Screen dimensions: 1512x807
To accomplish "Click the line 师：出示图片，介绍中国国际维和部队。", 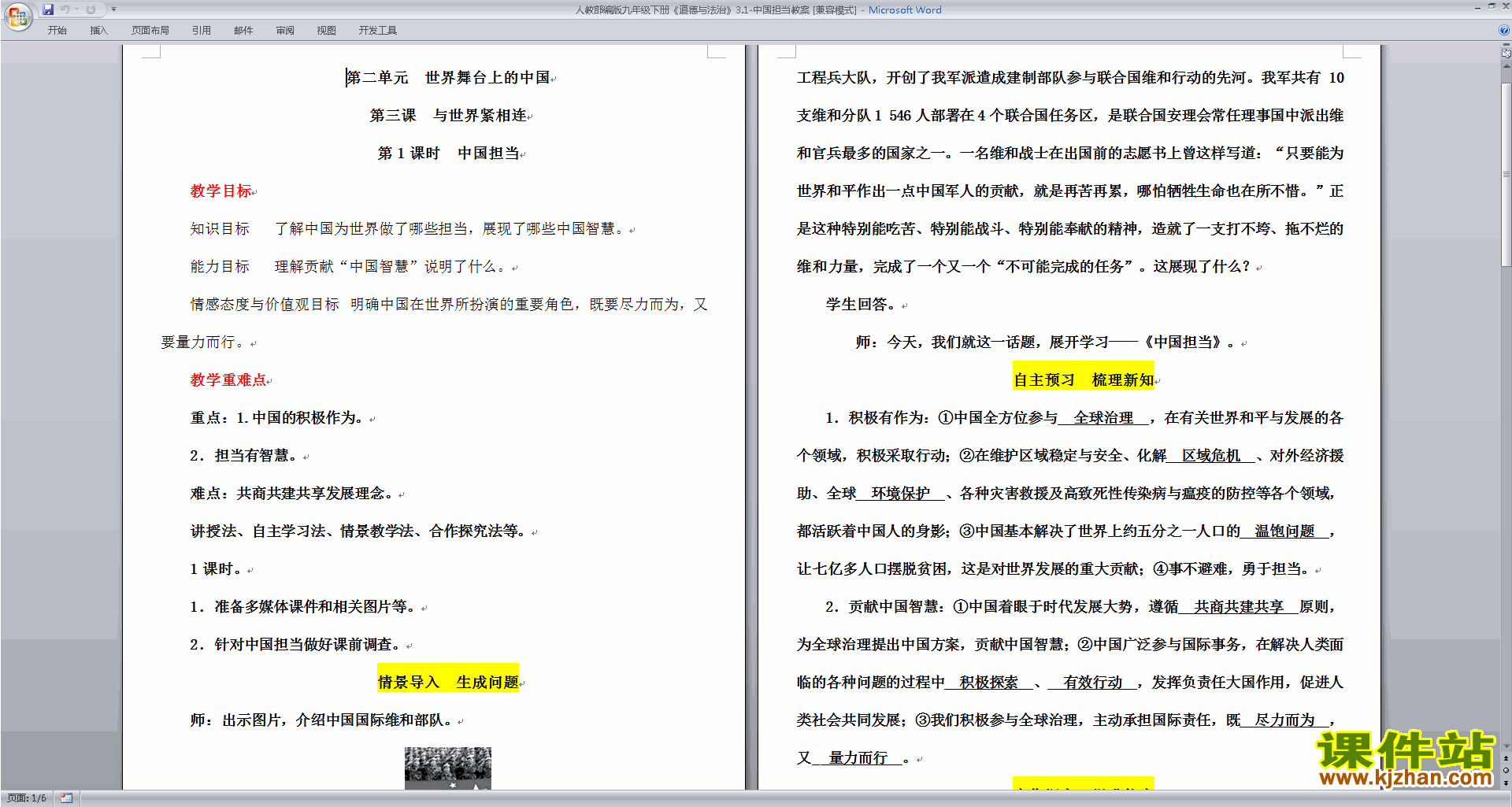I will pos(323,720).
